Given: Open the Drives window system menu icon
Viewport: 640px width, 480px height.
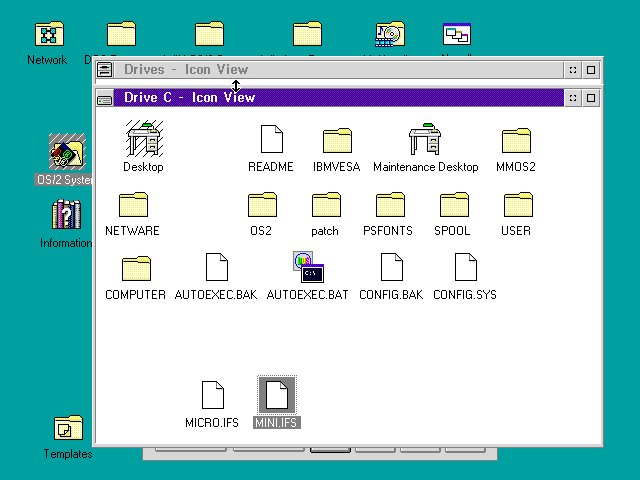Looking at the screenshot, I should [x=105, y=69].
